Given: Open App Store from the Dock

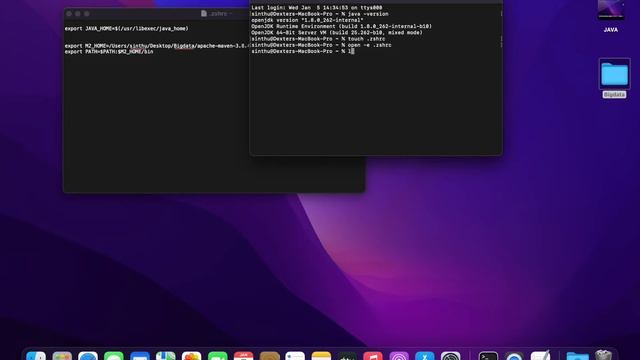Looking at the screenshot, I should tap(425, 356).
